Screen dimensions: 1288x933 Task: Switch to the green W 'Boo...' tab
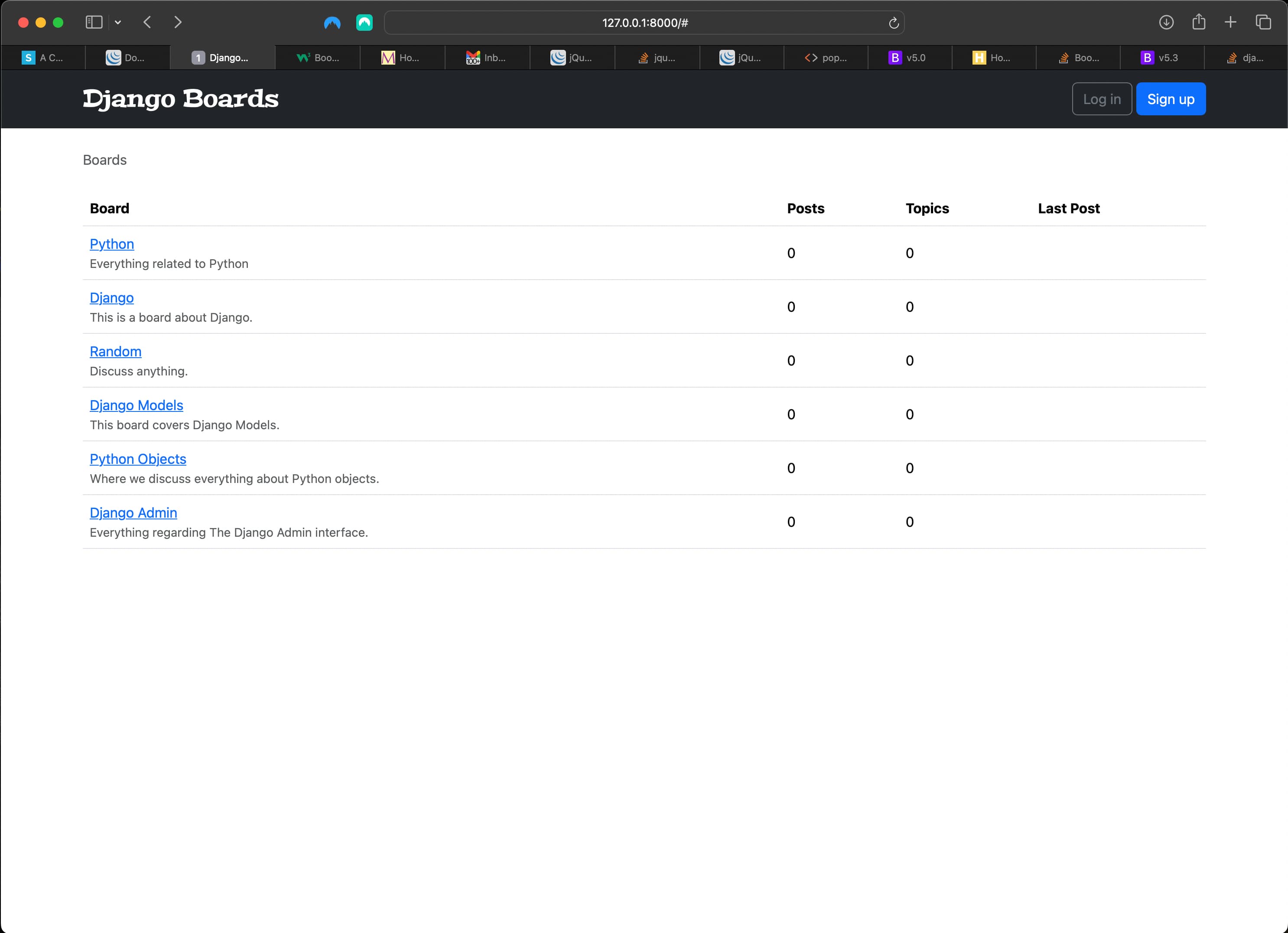[x=318, y=57]
